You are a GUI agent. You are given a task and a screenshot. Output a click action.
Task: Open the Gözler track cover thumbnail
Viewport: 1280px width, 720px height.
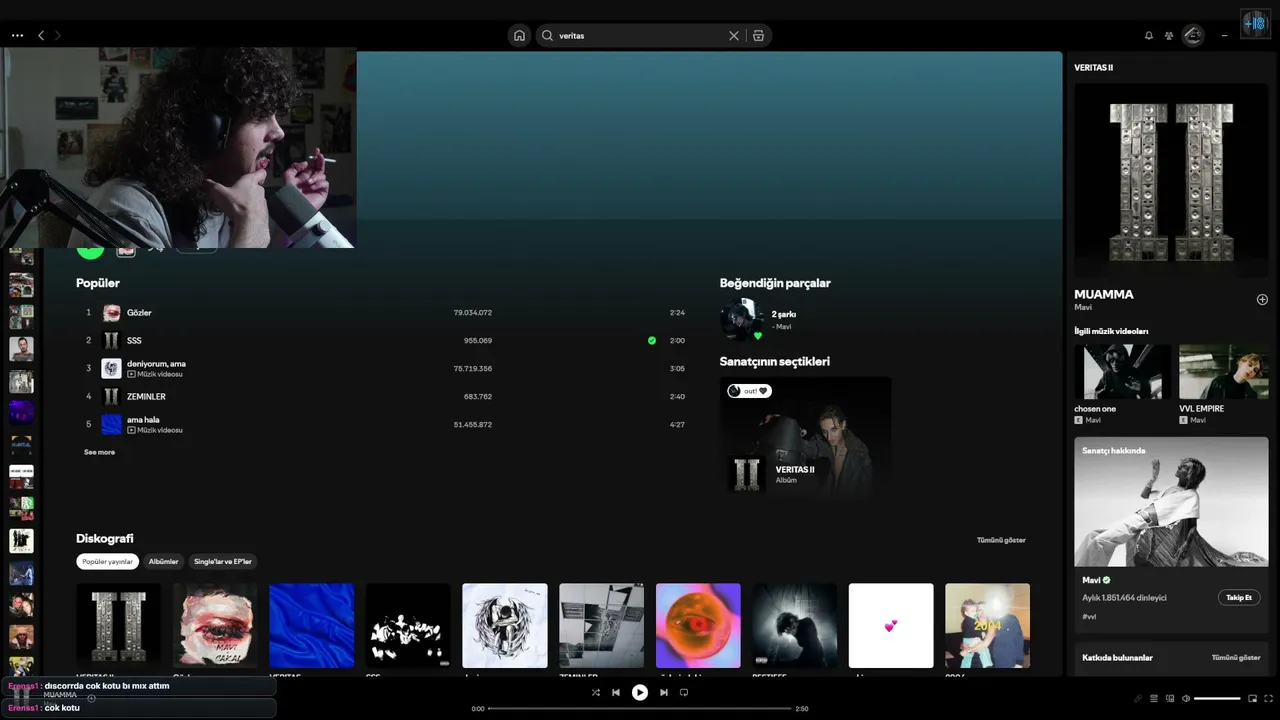112,313
